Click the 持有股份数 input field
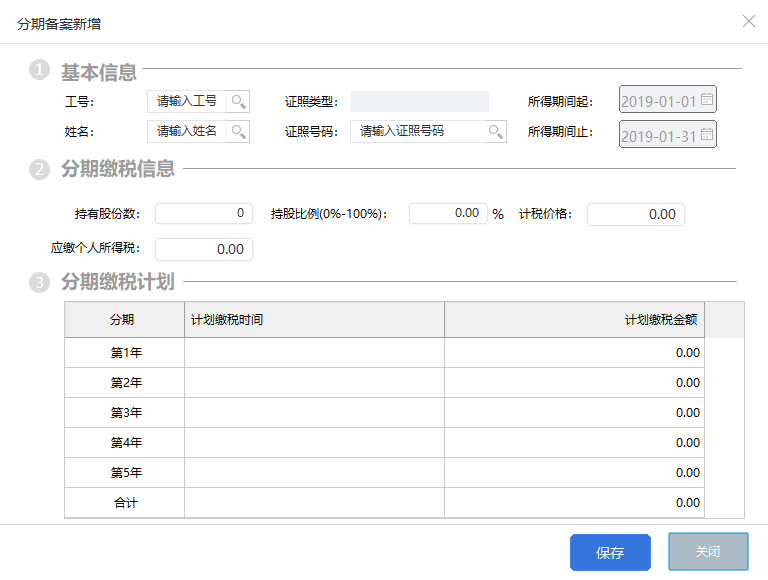Screen dimensions: 768x580 pos(204,214)
